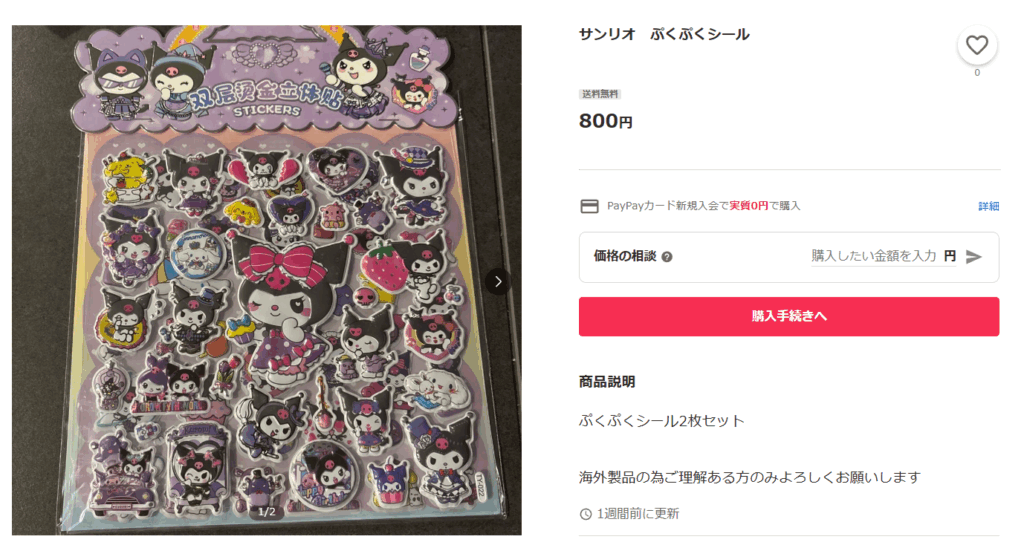Viewport: 1024px width, 545px height.
Task: Click the title サンリオ ぷくぷくシール
Action: [x=664, y=35]
